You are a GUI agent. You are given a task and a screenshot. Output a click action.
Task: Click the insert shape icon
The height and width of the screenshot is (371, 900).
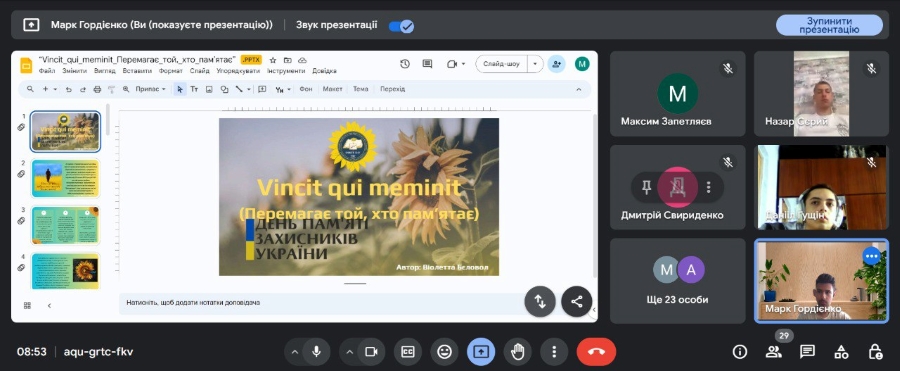(224, 89)
